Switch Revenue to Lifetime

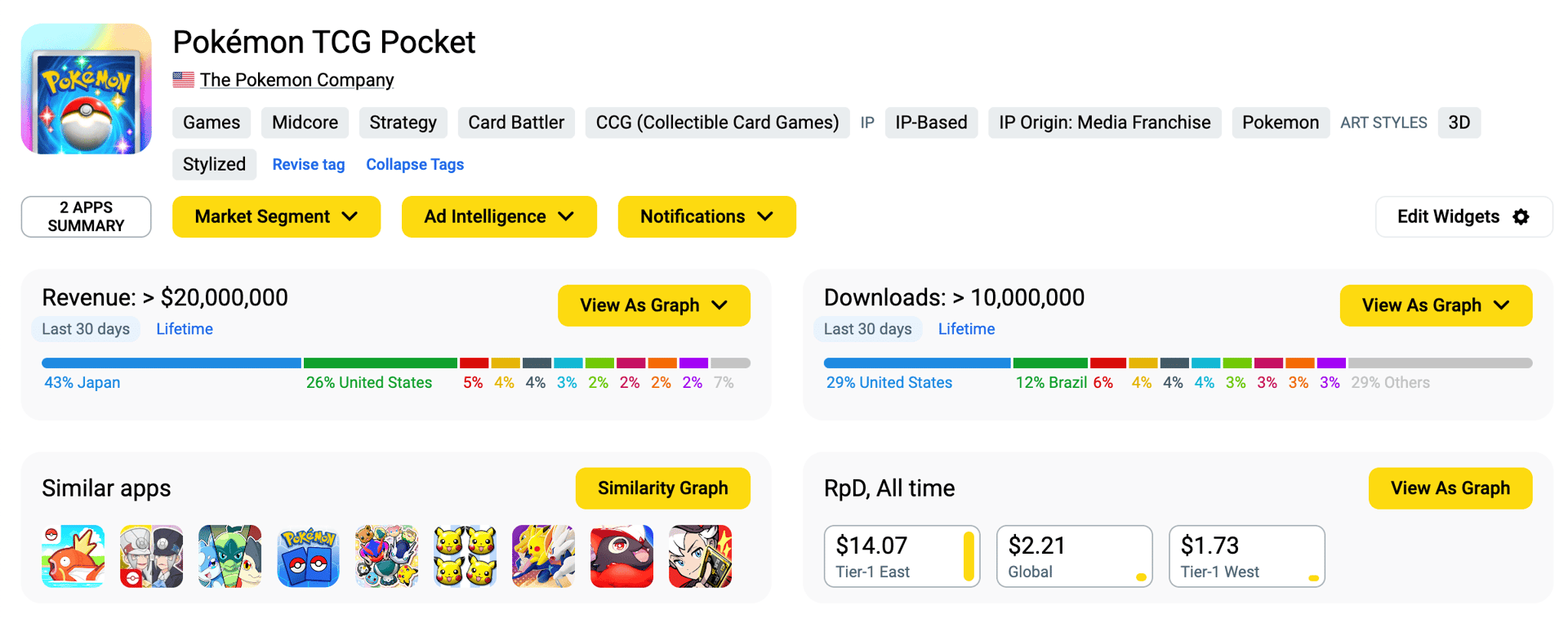(x=185, y=329)
